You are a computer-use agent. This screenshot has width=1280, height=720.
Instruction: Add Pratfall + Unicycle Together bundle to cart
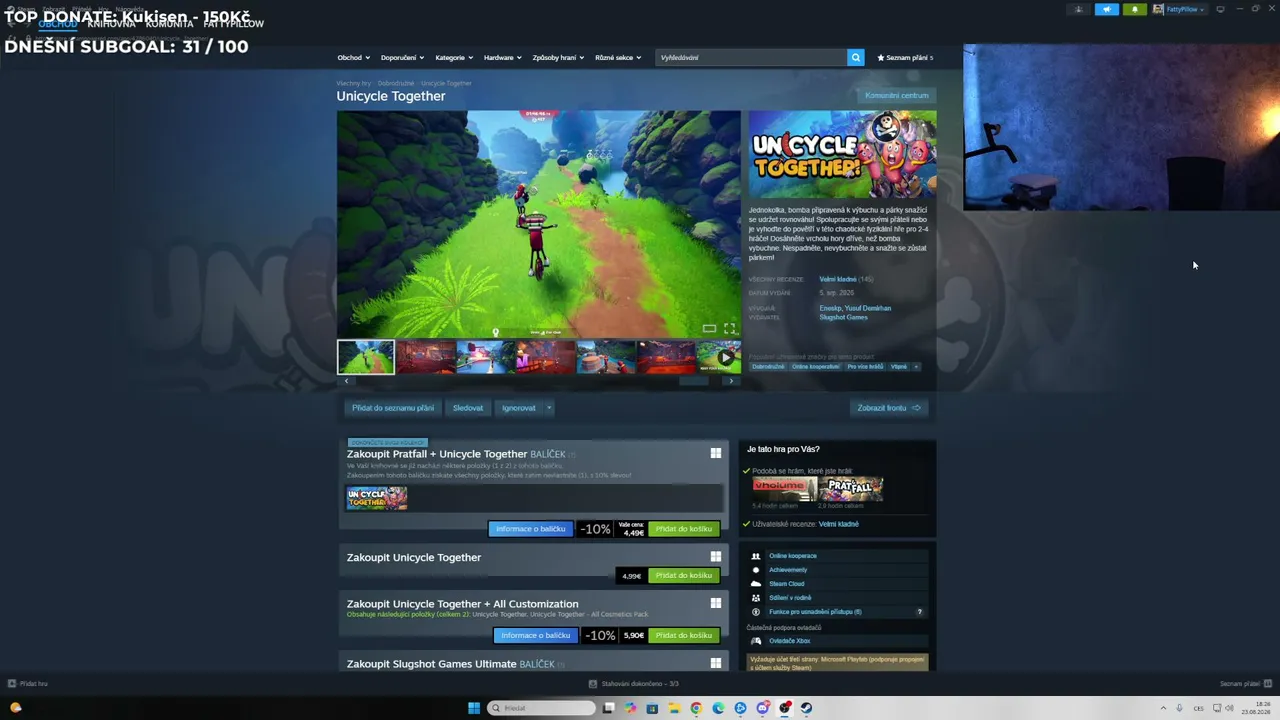pos(684,529)
